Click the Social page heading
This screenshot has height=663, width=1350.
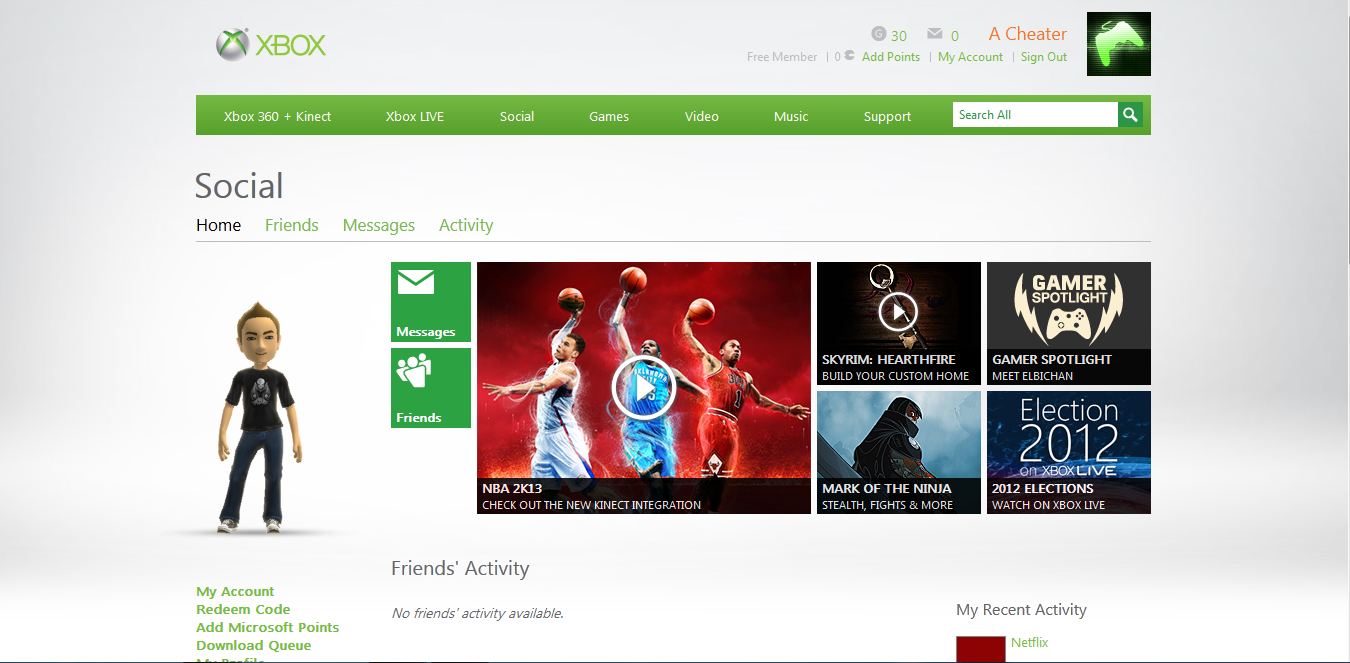[x=239, y=186]
